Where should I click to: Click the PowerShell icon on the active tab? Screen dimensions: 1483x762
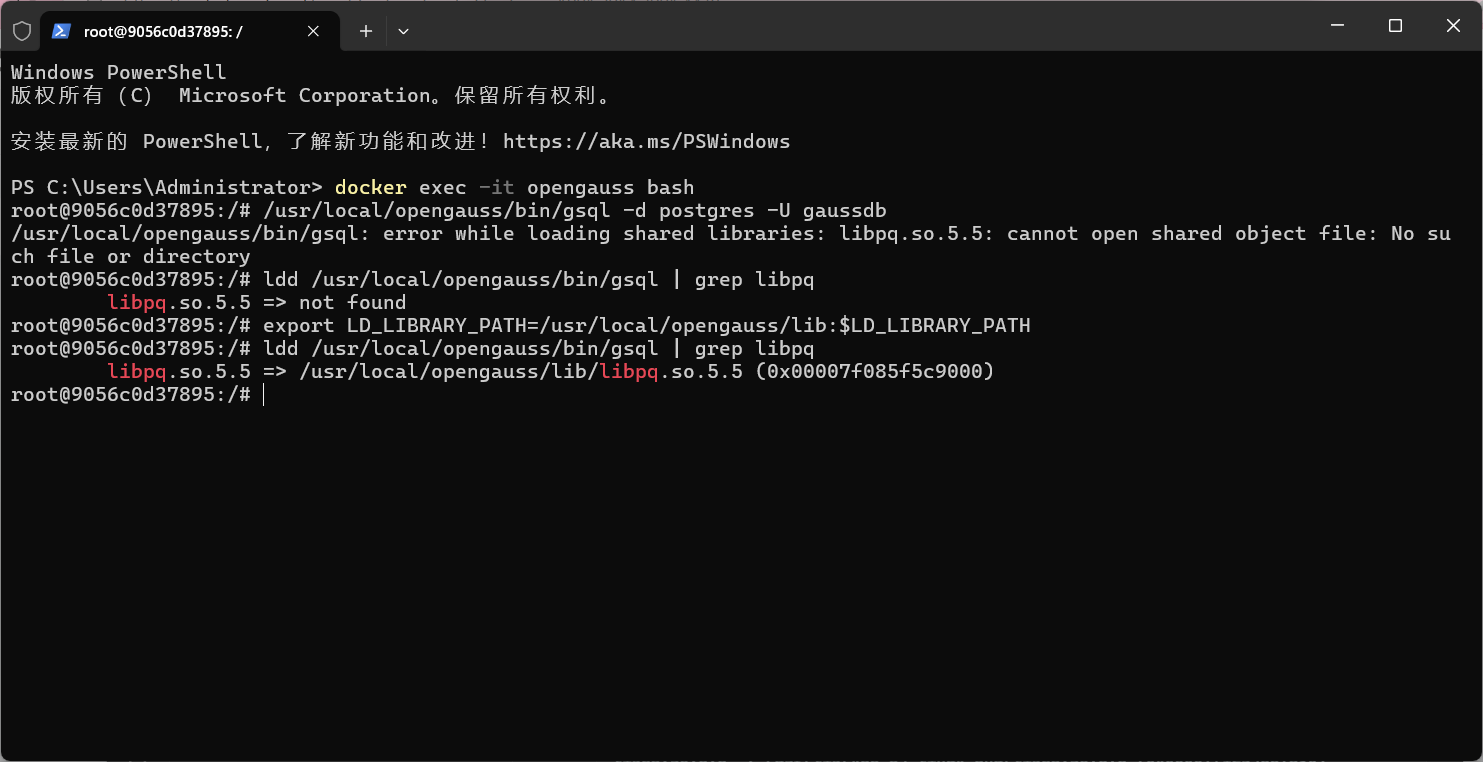[60, 31]
